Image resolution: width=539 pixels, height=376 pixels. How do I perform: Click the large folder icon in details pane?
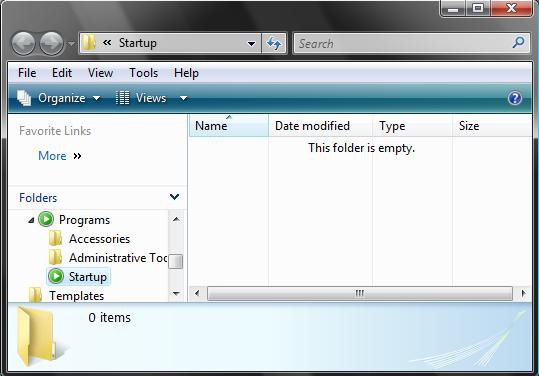38,335
